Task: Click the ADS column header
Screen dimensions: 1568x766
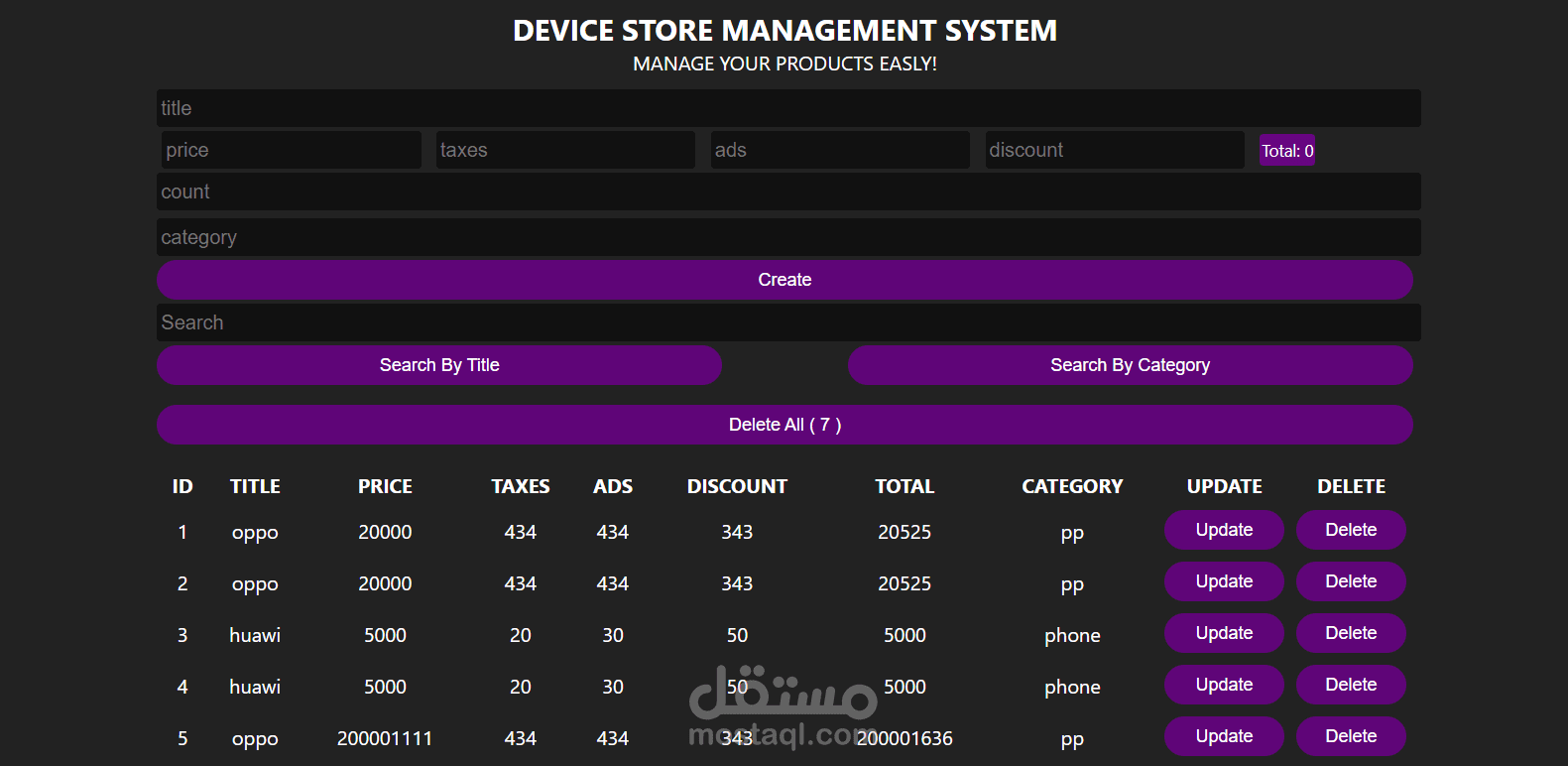Action: [x=613, y=486]
